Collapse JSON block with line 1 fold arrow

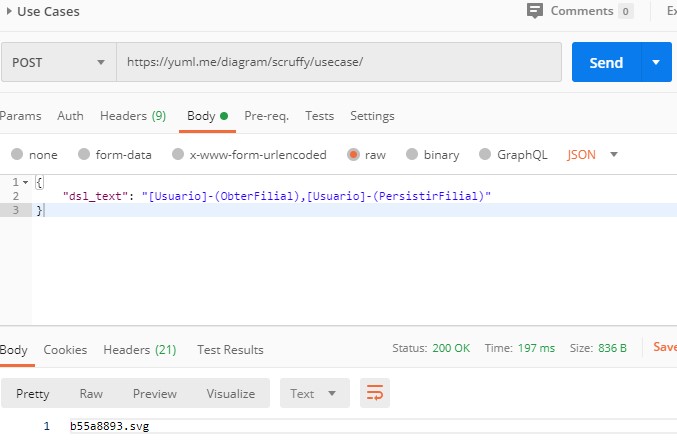(26, 182)
